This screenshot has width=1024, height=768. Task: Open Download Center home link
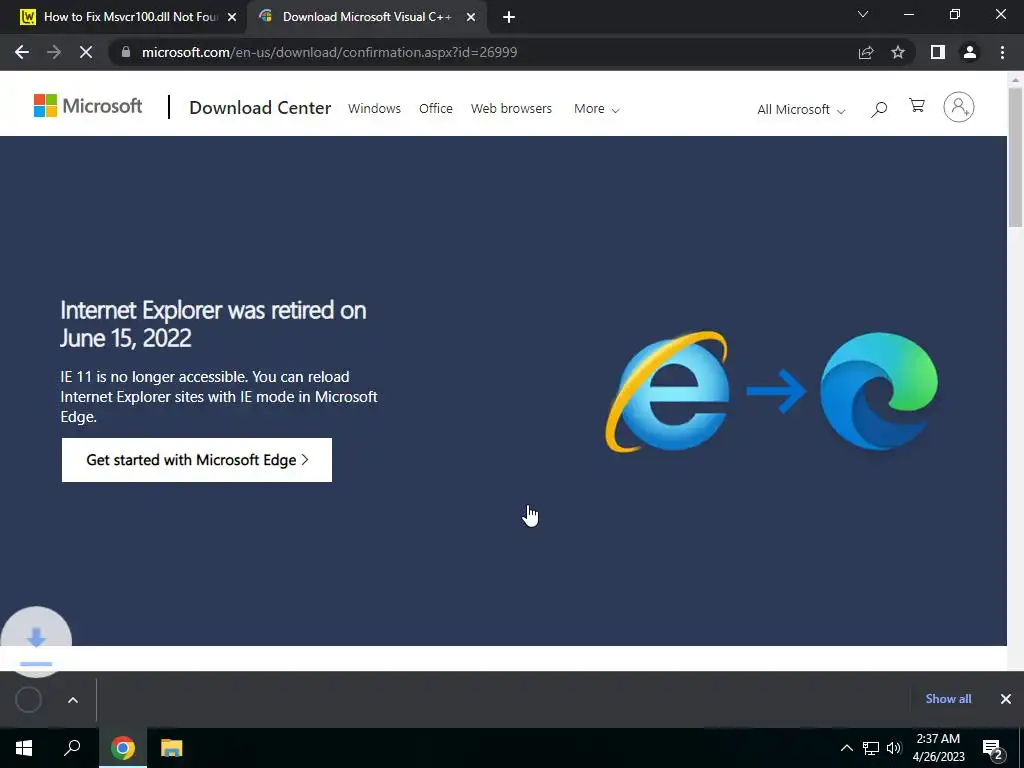pos(260,108)
